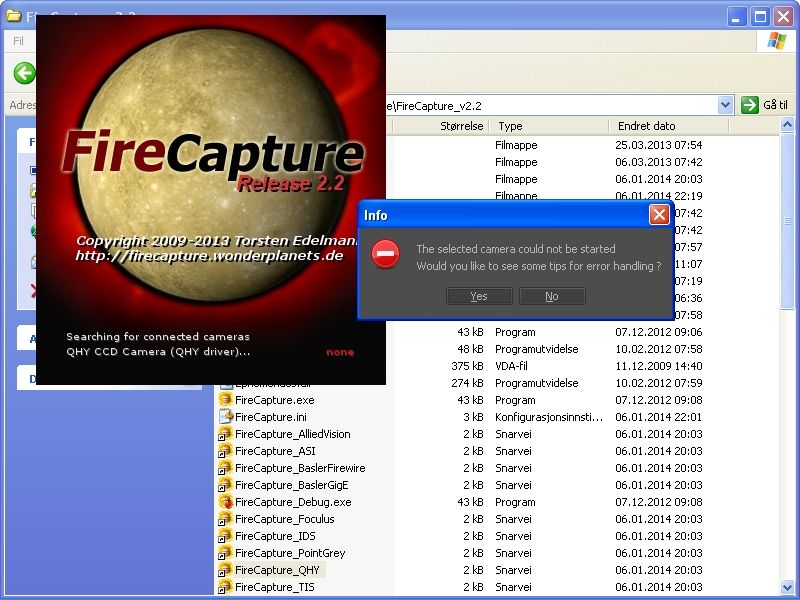This screenshot has width=800, height=600.
Task: Click the 'Gå til' button label
Action: (775, 105)
